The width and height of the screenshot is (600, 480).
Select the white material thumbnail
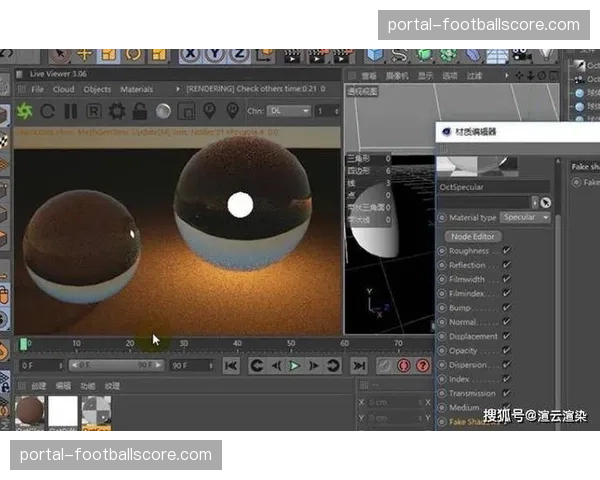point(63,411)
